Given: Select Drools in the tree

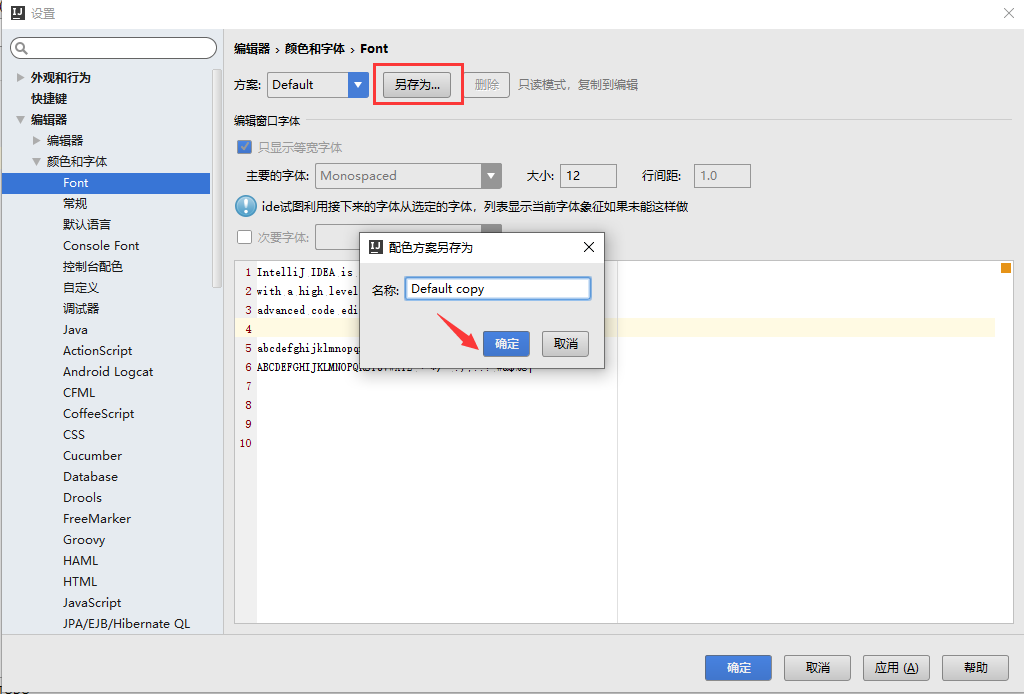Looking at the screenshot, I should 82,497.
